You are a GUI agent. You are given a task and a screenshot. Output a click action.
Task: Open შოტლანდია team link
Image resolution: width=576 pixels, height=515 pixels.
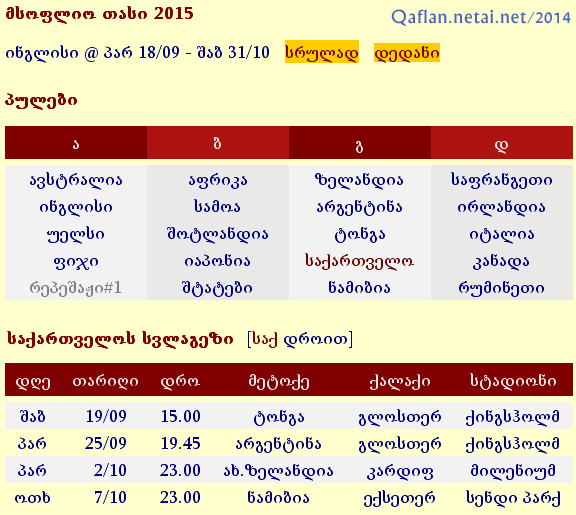point(217,234)
